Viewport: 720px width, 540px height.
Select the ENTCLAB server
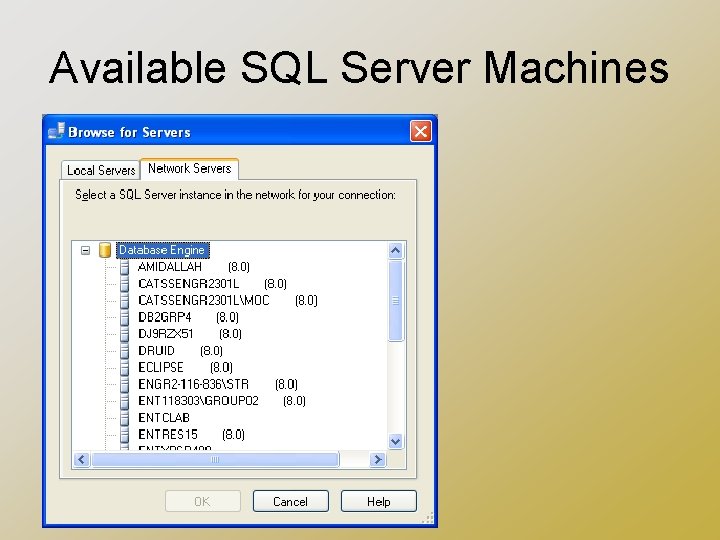(164, 418)
